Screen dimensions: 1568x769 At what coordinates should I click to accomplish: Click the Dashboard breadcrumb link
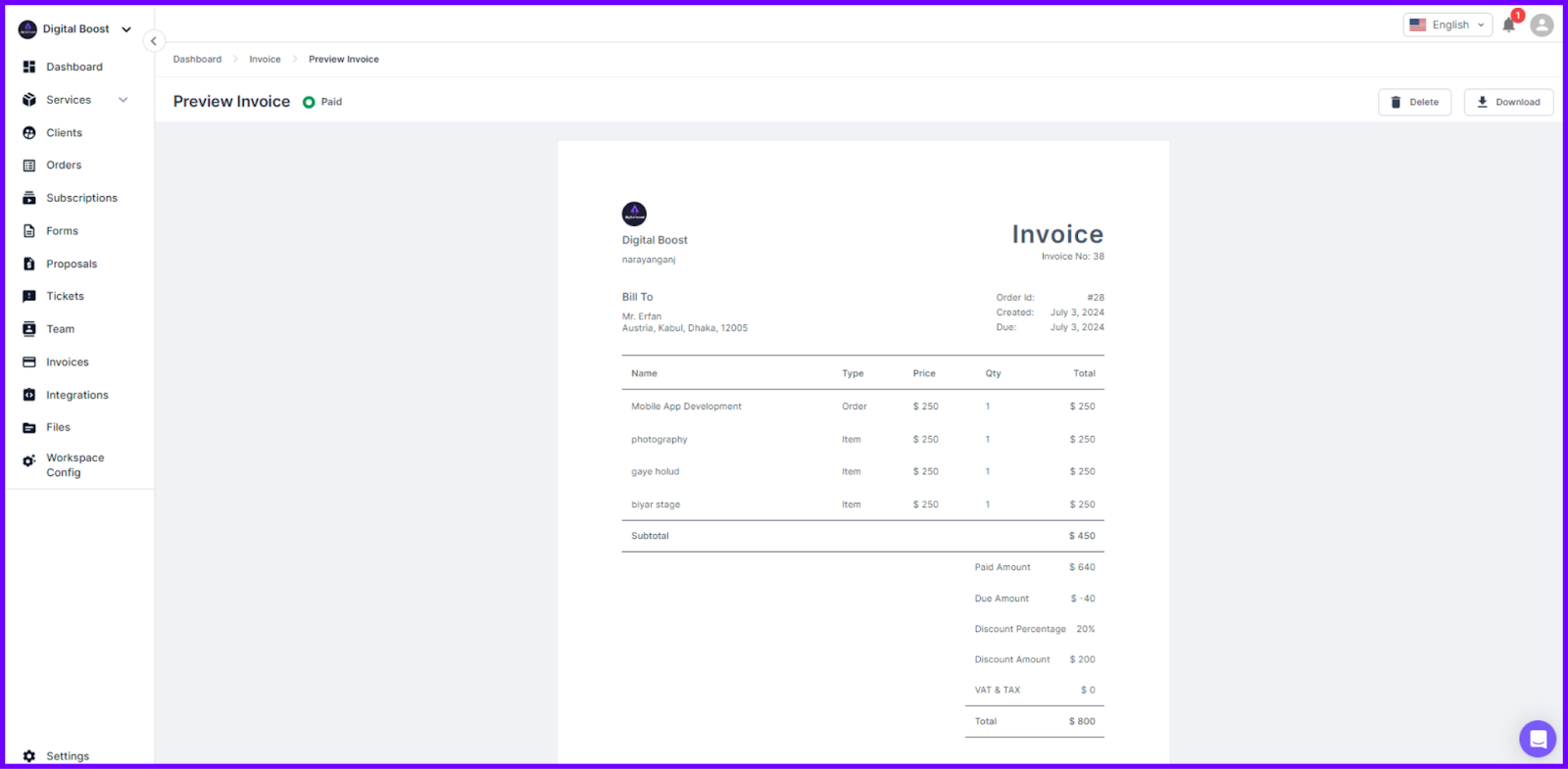197,59
